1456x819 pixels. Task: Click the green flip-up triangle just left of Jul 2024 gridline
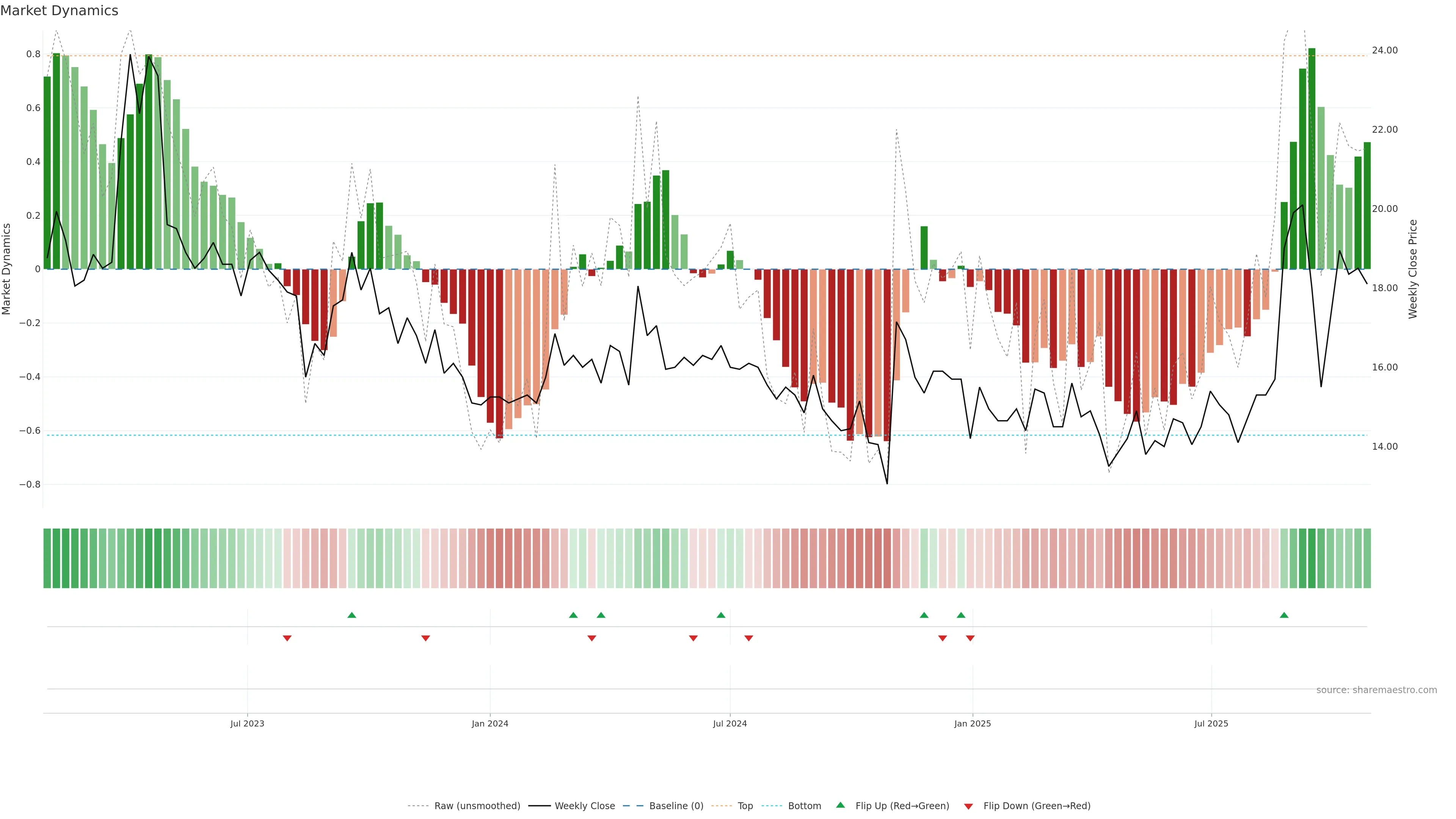(721, 615)
